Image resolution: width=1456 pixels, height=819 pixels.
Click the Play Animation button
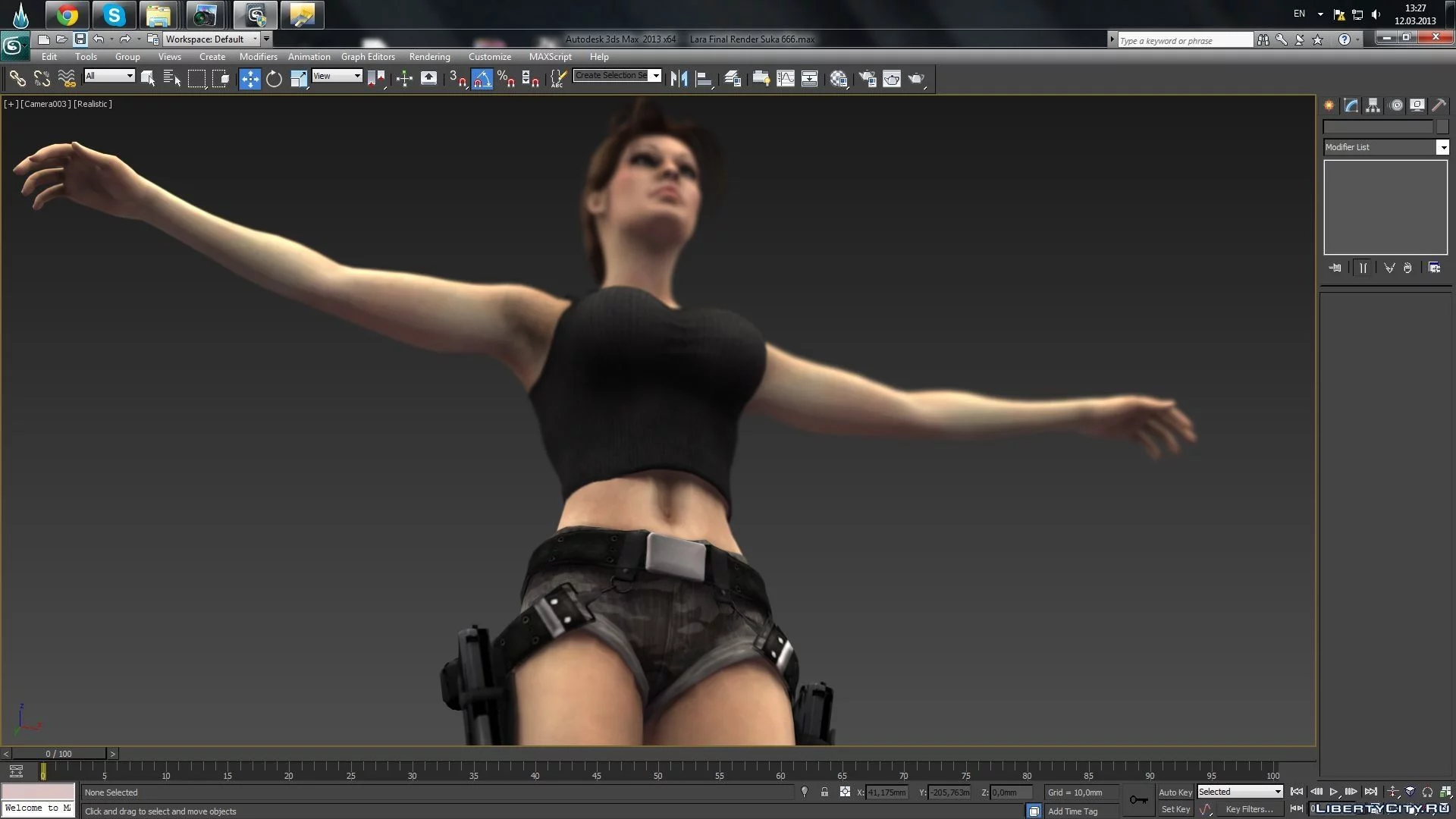1333,792
